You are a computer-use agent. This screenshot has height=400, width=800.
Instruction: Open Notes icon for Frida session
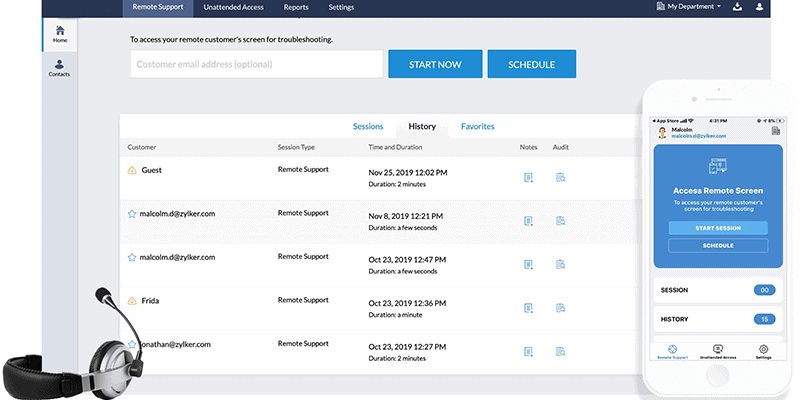point(529,308)
